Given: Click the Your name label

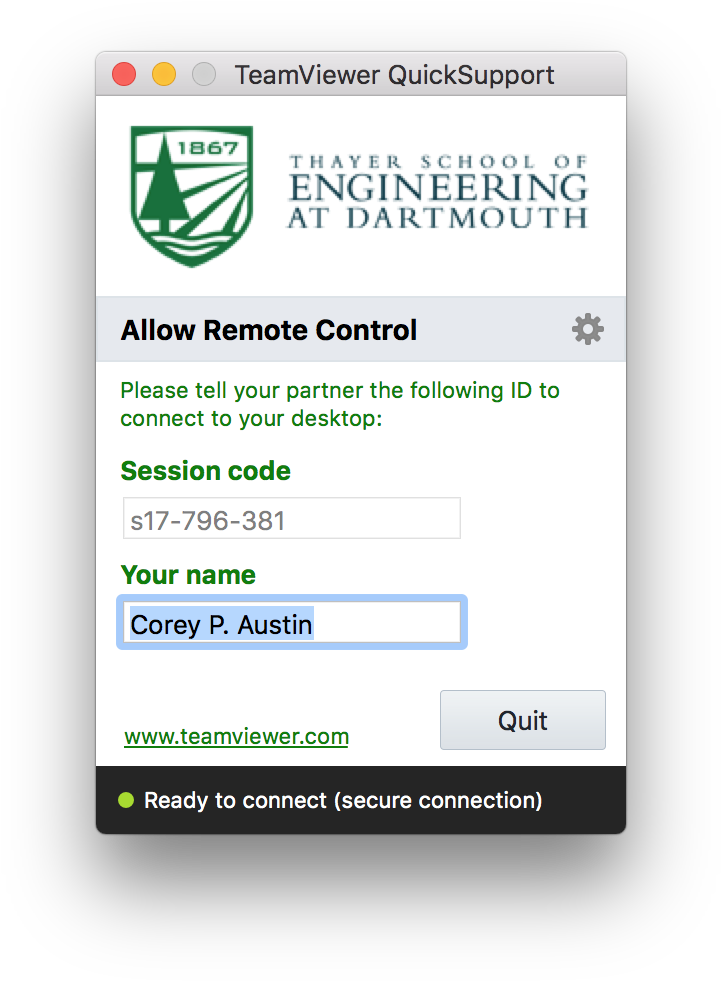Looking at the screenshot, I should (188, 575).
